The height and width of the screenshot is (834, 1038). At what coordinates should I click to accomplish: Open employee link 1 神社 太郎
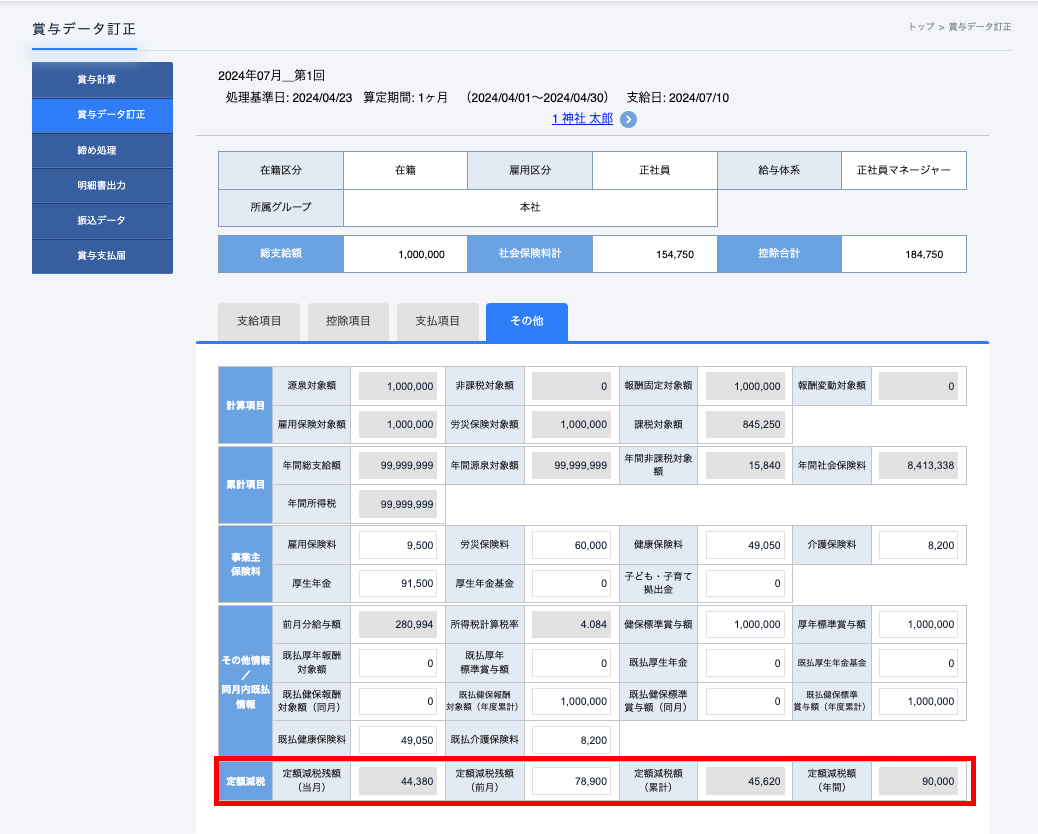[583, 118]
